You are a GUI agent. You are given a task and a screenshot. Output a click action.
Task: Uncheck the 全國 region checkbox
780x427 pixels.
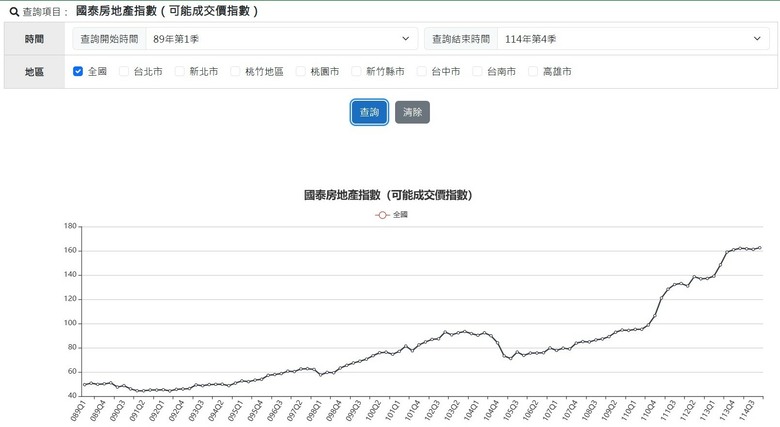coord(78,71)
